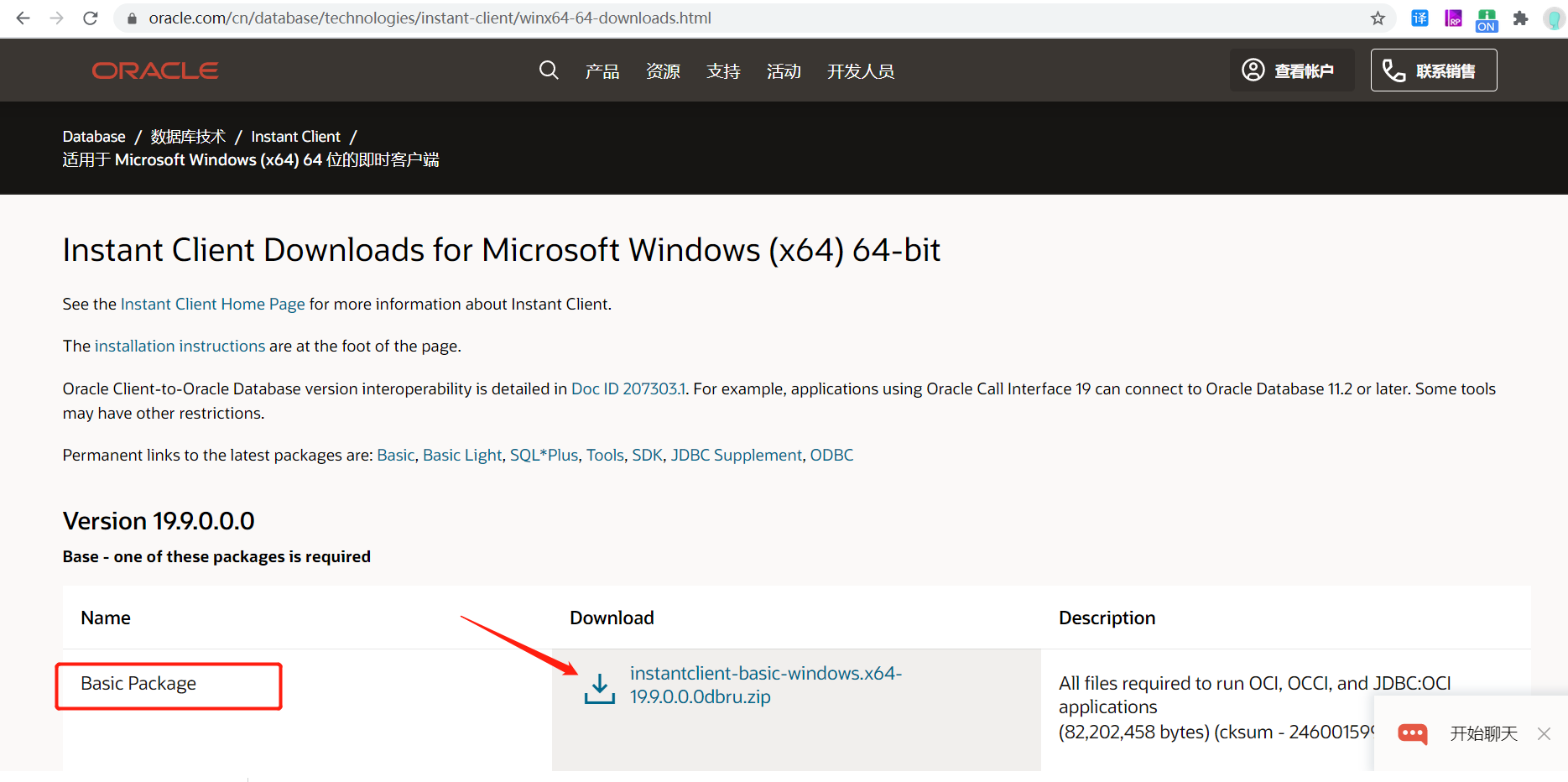
Task: Download instantclient-basic-windows.x64-19.9.0.0.0dbru.zip
Action: pos(765,685)
